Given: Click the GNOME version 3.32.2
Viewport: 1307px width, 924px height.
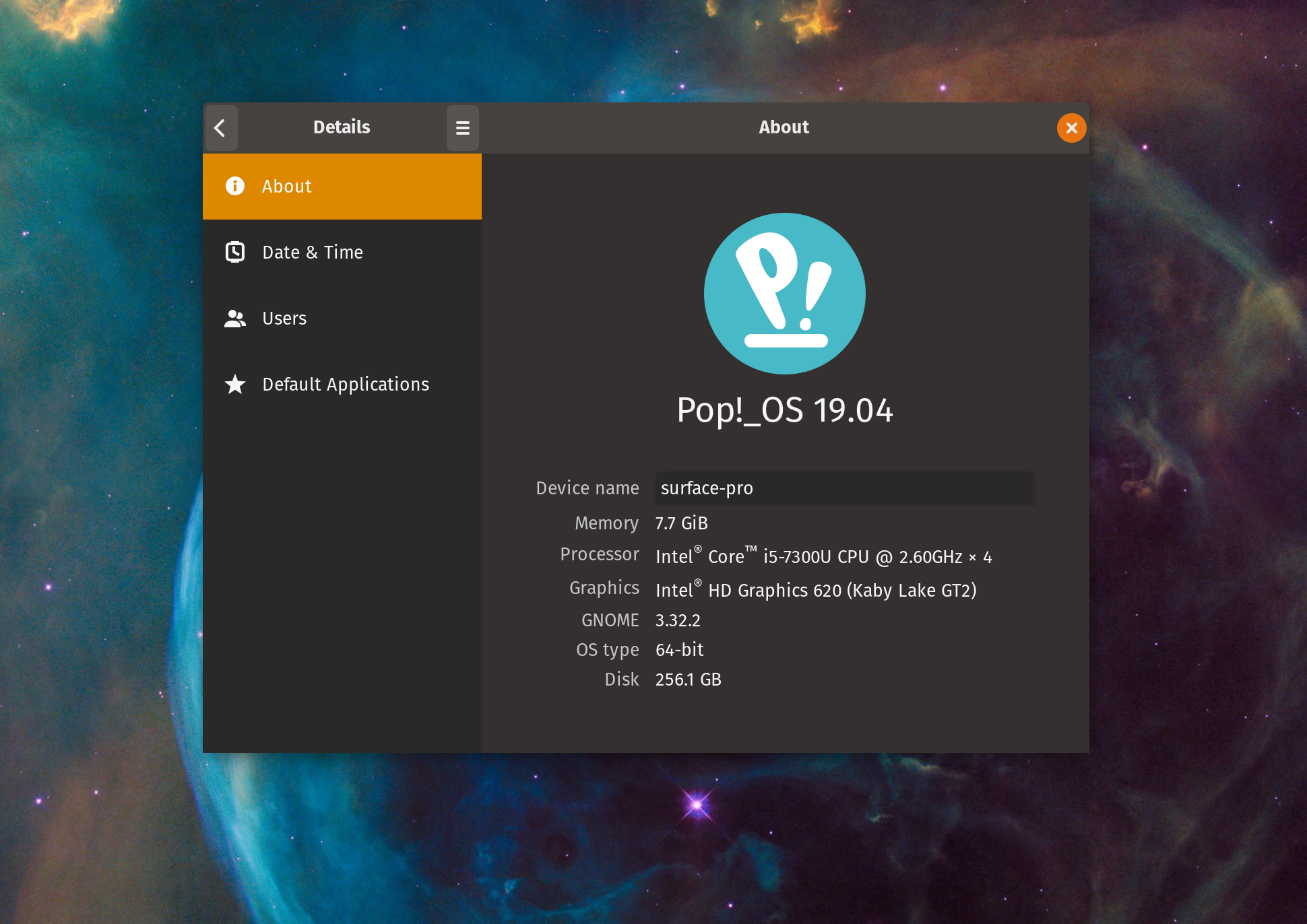Looking at the screenshot, I should pyautogui.click(x=678, y=620).
